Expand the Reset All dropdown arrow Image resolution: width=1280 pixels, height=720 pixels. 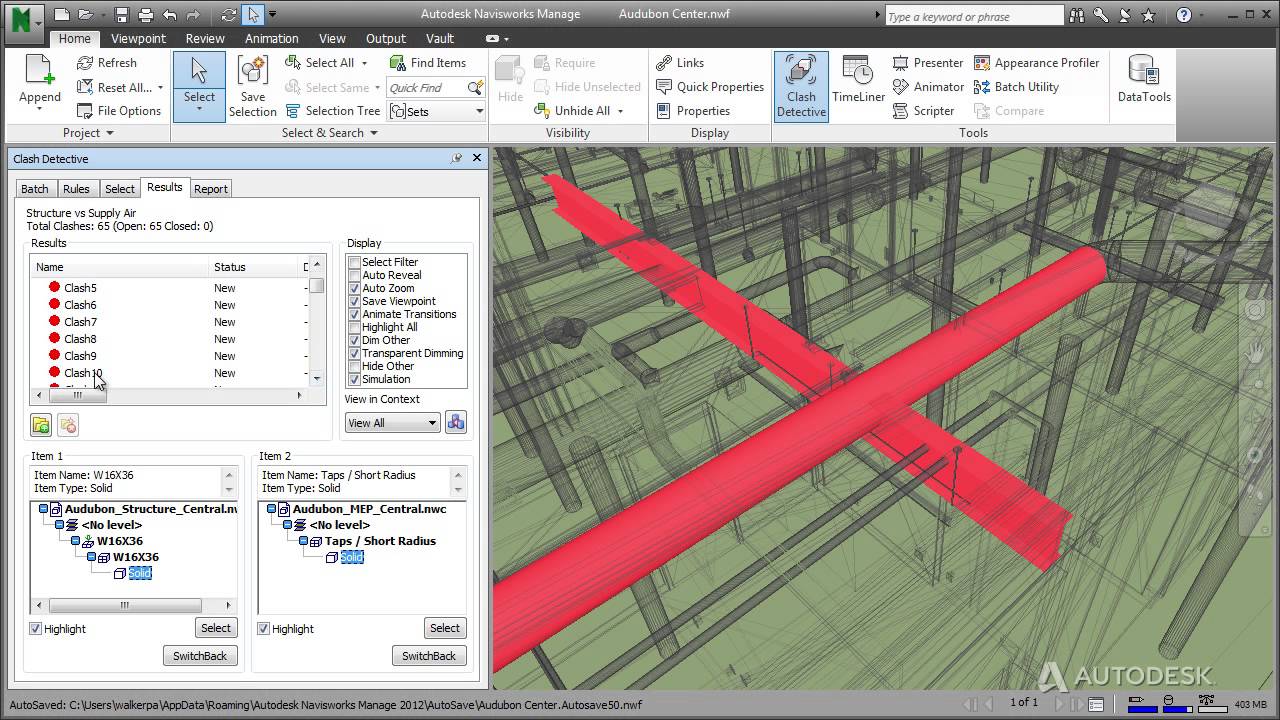tap(160, 88)
